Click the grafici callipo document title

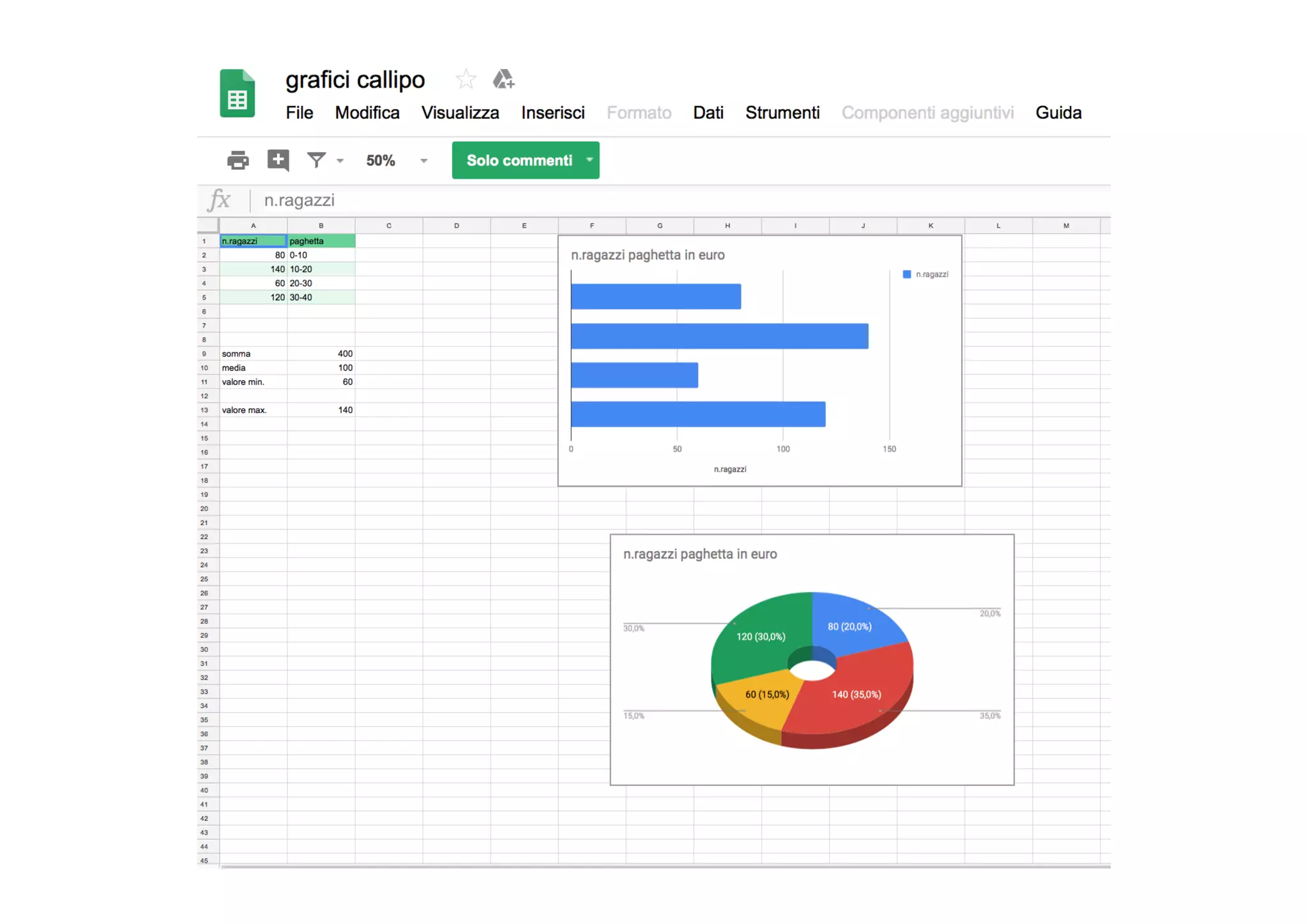(355, 80)
